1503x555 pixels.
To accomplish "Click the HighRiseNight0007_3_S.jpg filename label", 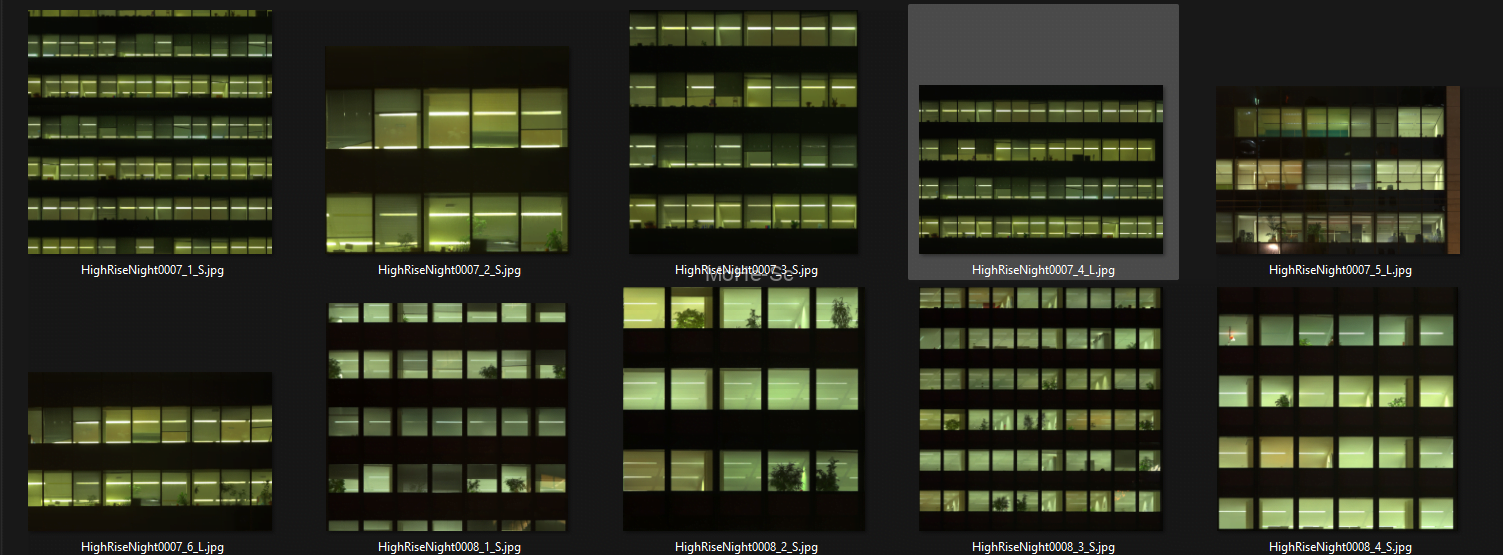I will tap(746, 270).
